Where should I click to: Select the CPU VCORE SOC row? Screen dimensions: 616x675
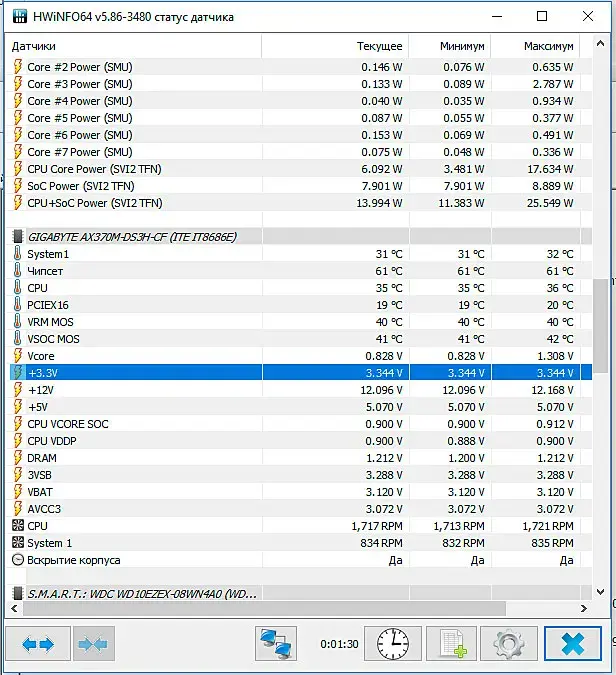(299, 424)
